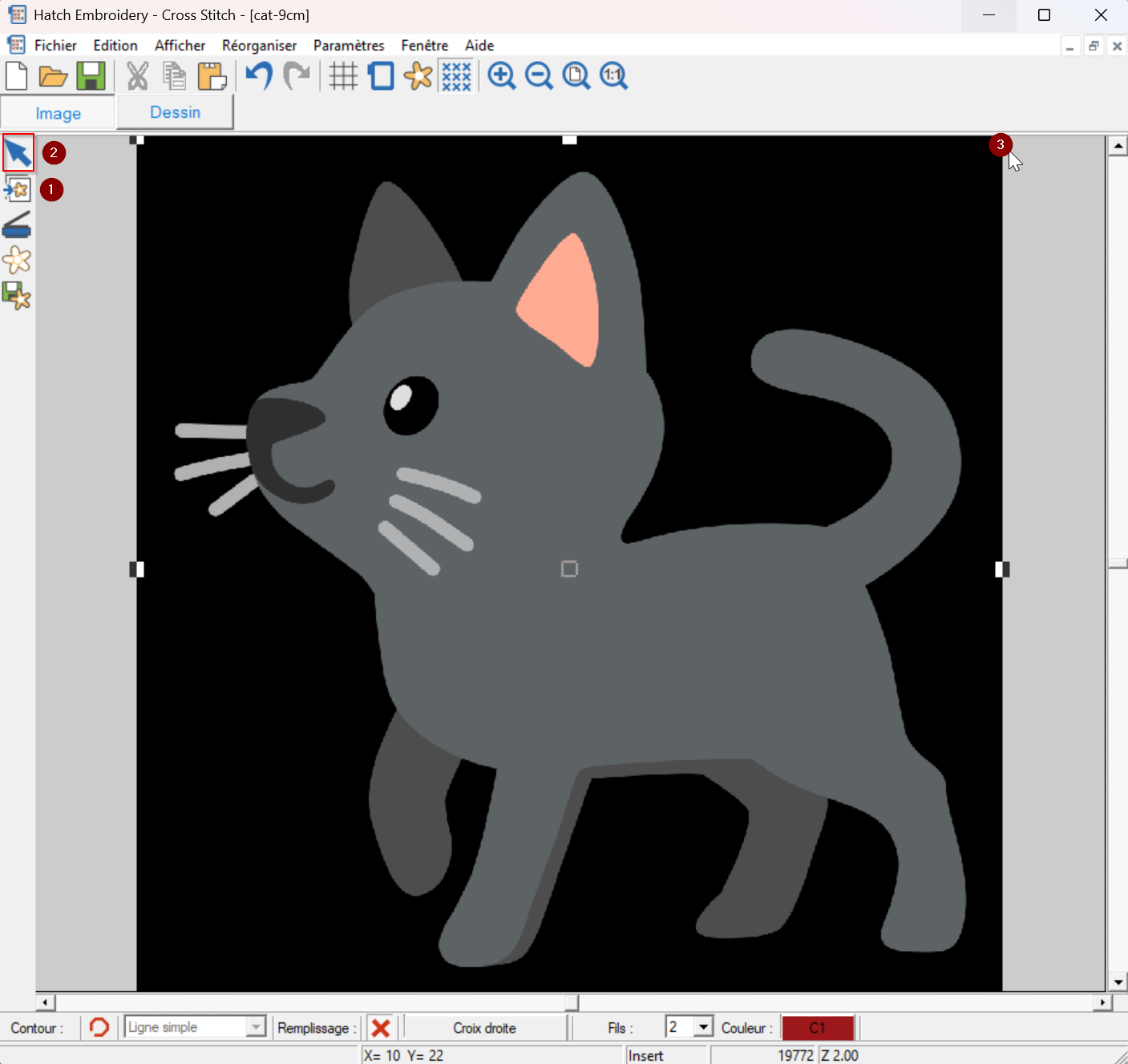
Task: Click the red X Remplissage button
Action: [x=381, y=1028]
